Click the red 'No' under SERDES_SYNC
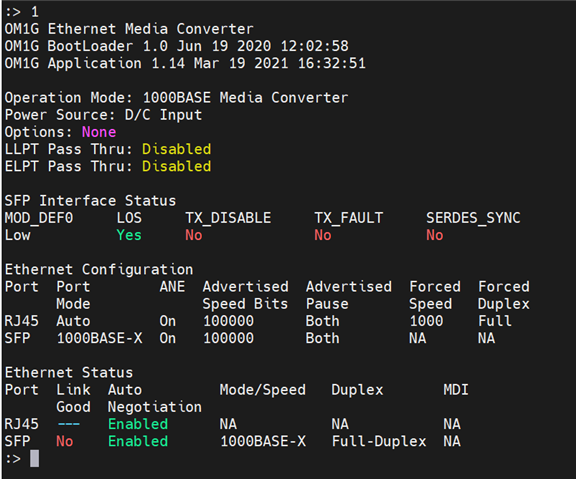Screen dimensions: 576x479 (435, 235)
